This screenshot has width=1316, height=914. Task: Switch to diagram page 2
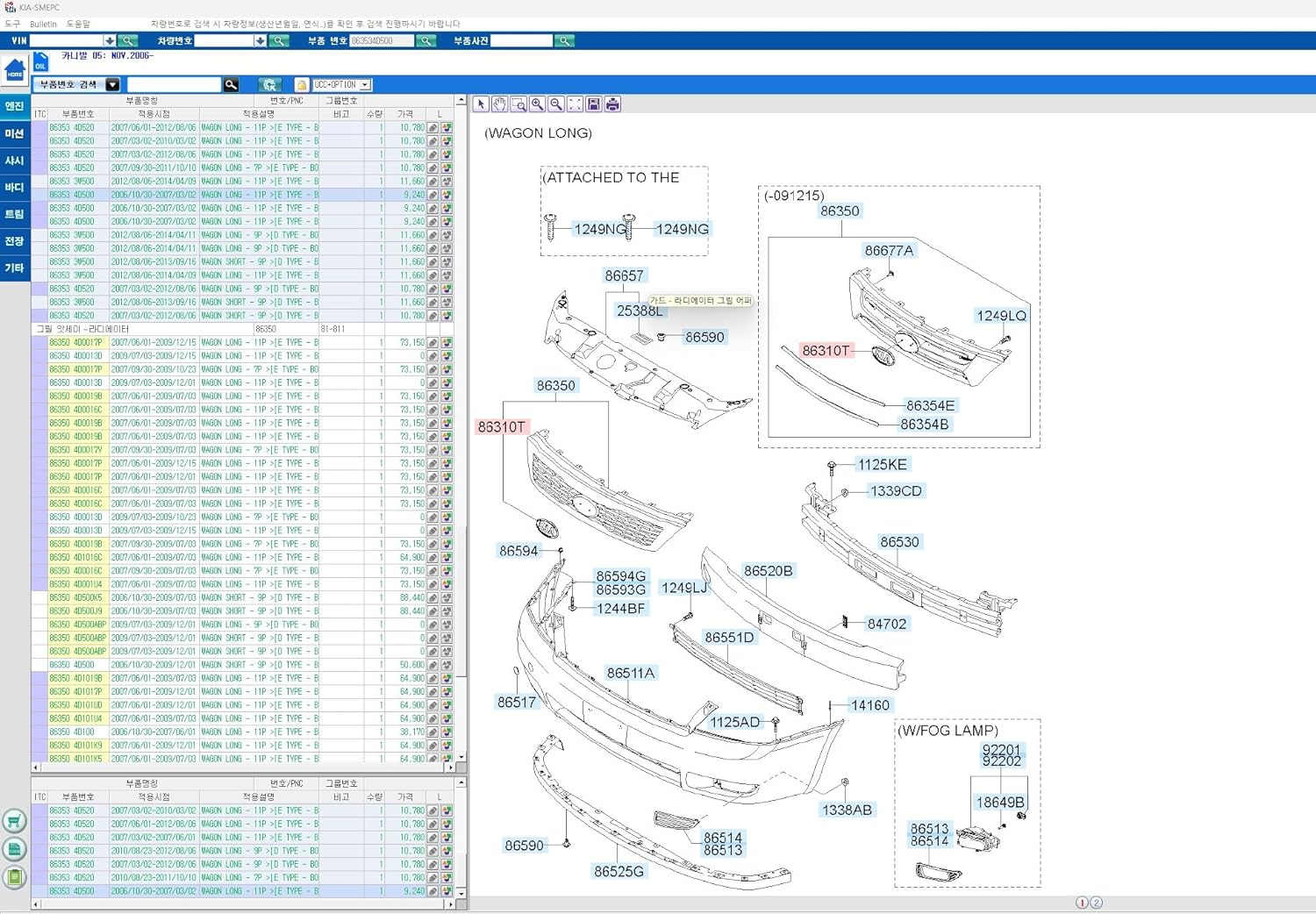pyautogui.click(x=1096, y=903)
